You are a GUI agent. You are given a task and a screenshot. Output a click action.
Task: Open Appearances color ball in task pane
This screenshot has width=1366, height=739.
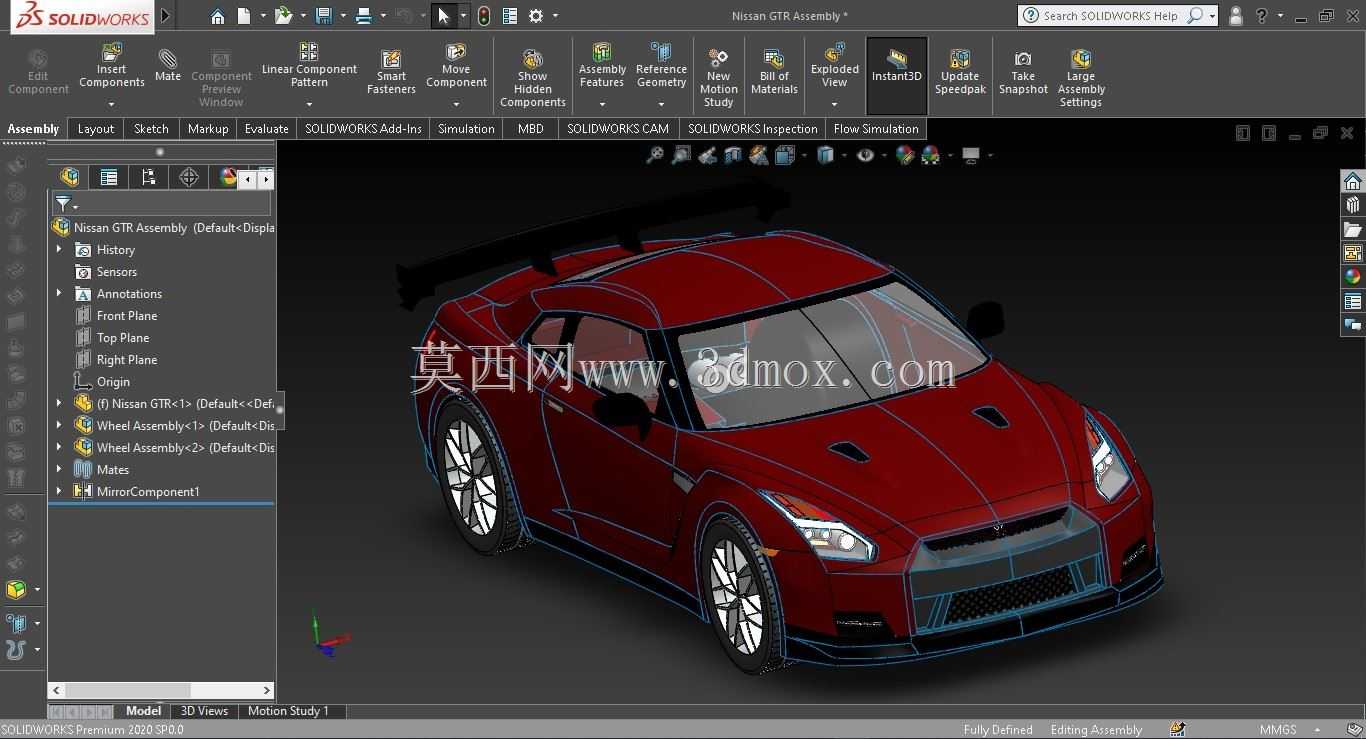(1353, 277)
